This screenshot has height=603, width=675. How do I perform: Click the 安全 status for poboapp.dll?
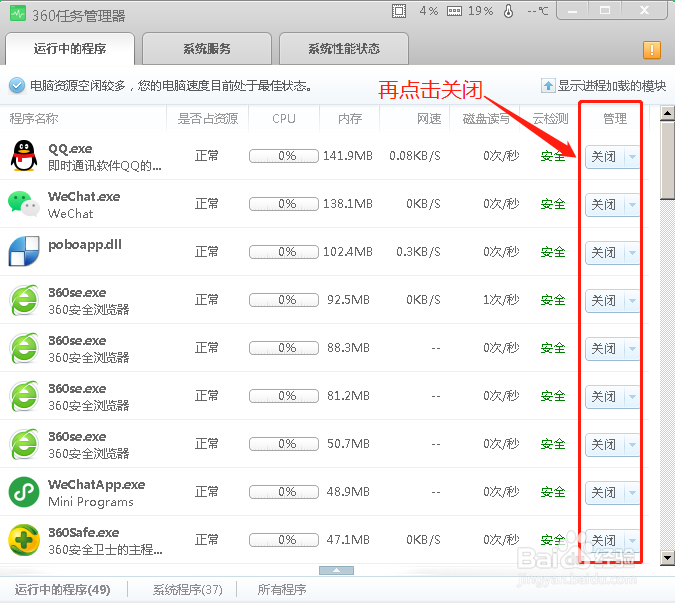(553, 252)
